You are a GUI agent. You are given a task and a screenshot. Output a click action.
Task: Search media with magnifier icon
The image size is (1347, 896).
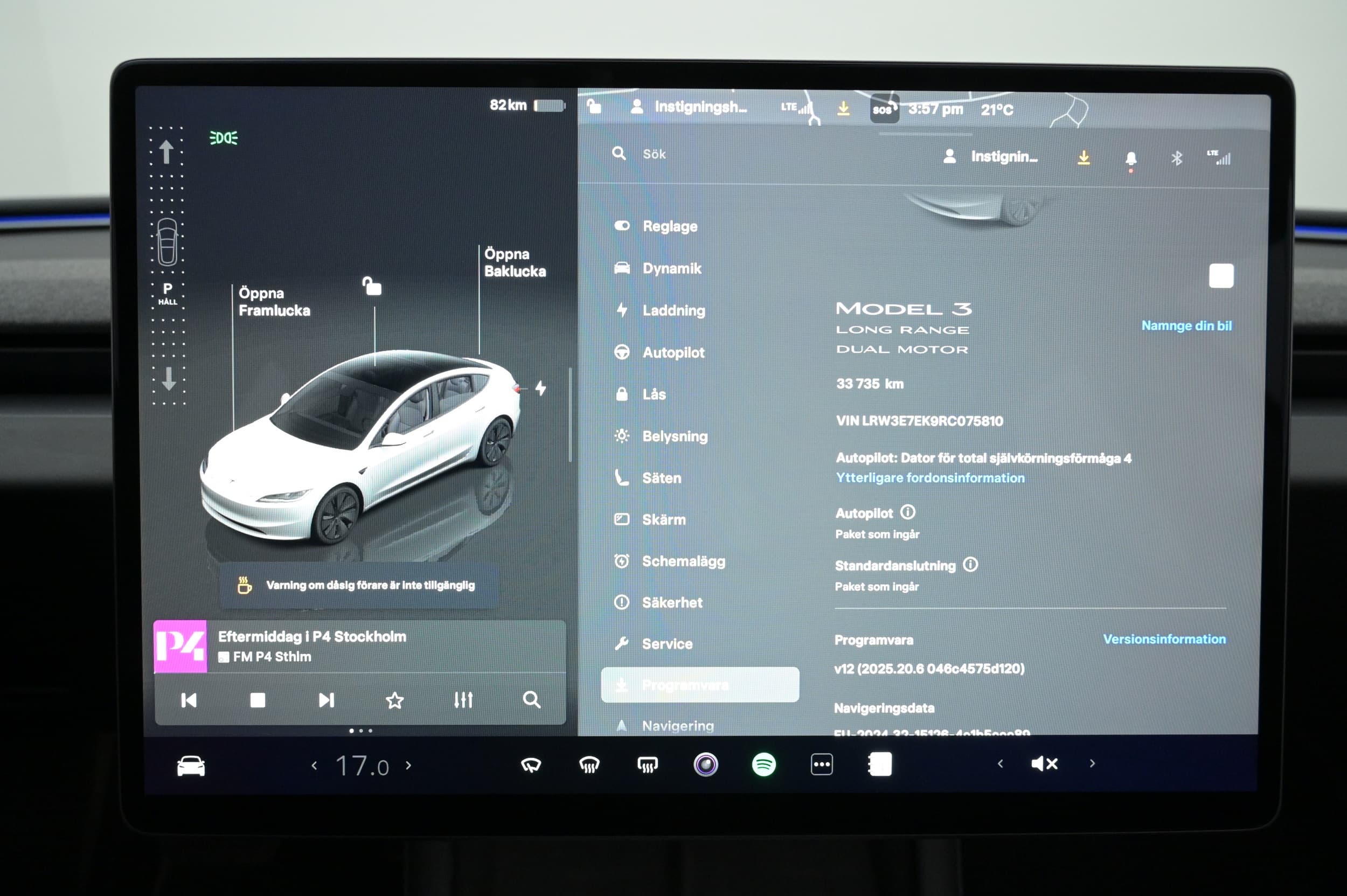point(531,699)
